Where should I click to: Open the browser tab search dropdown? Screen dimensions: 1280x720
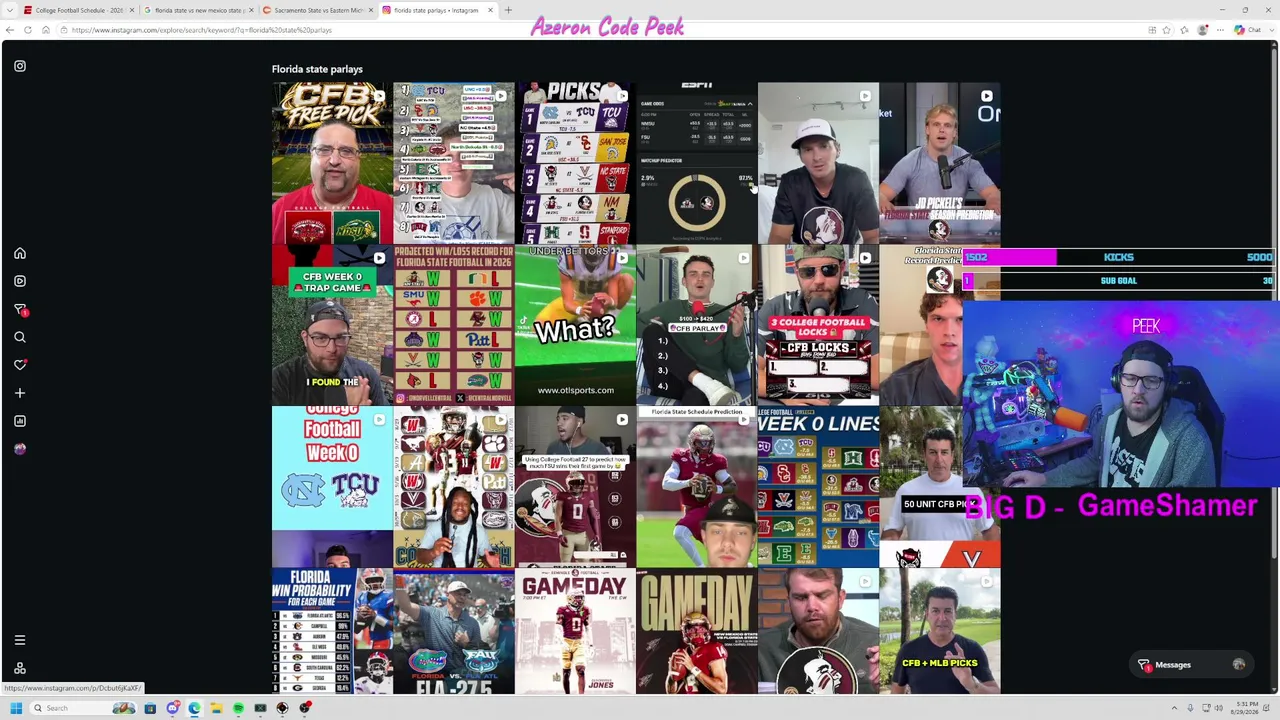coord(10,10)
